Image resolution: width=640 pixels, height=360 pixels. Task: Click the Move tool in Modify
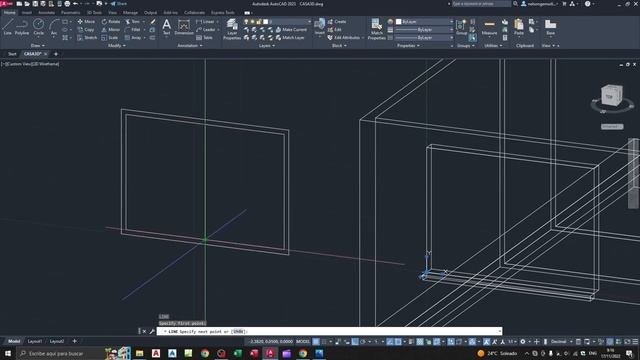click(86, 21)
